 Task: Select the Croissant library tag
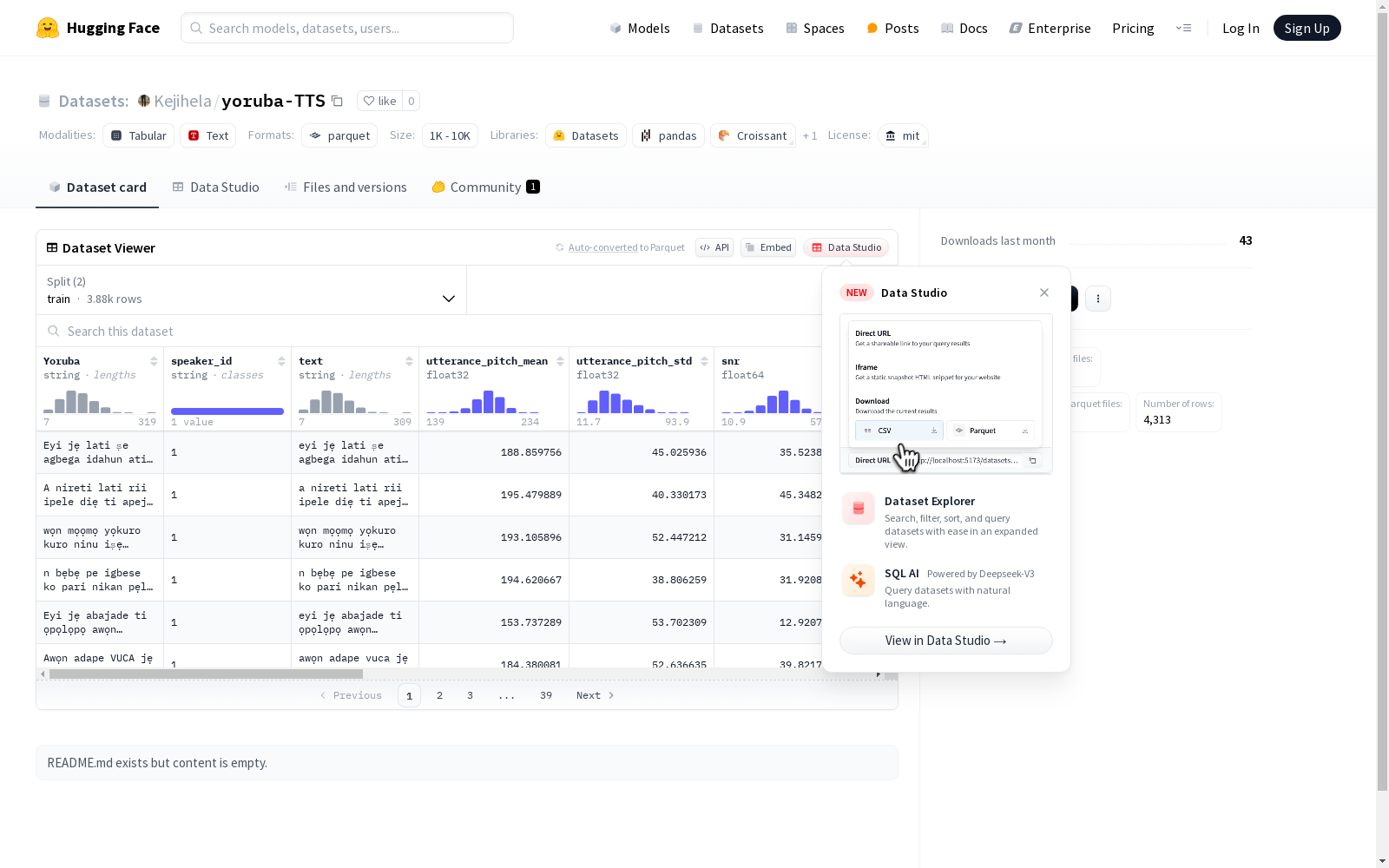[x=753, y=135]
